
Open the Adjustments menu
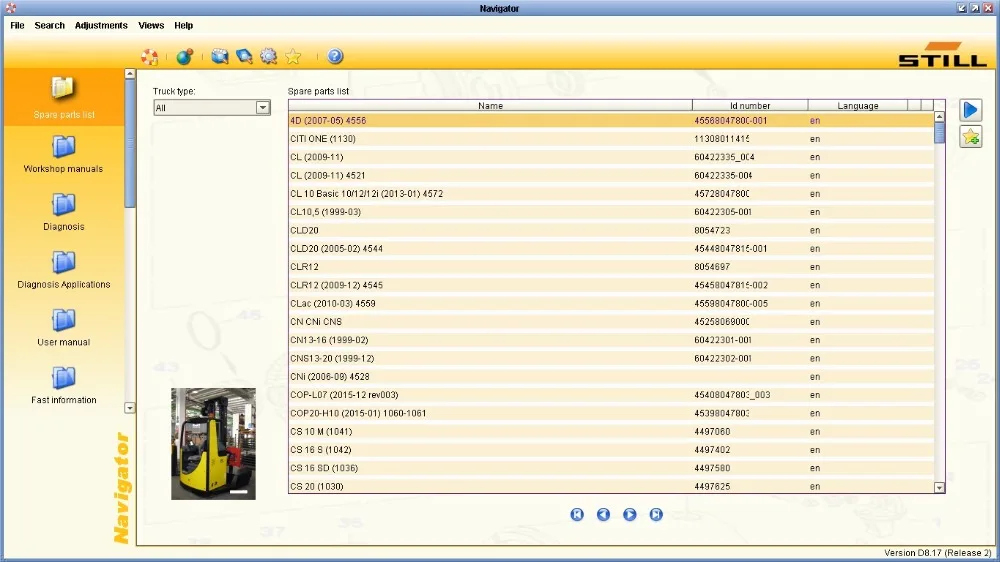click(101, 26)
